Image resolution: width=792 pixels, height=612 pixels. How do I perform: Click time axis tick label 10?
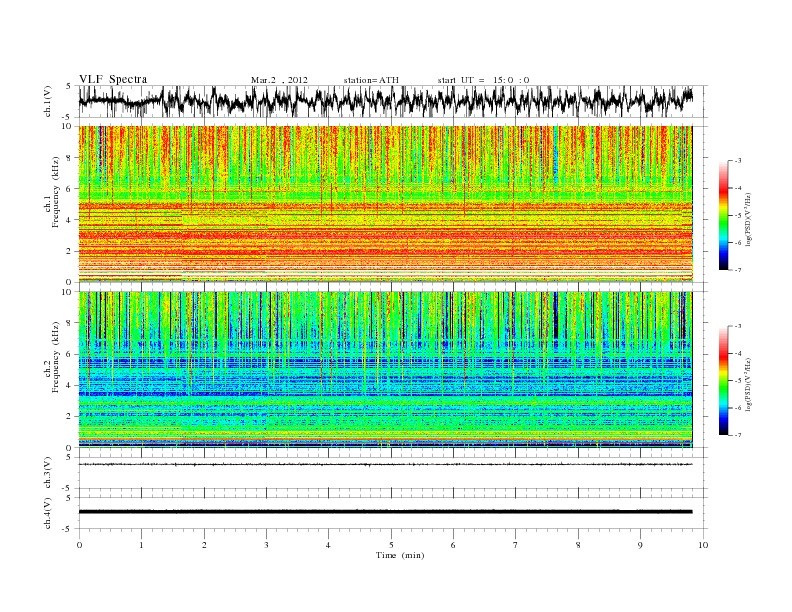[x=703, y=545]
